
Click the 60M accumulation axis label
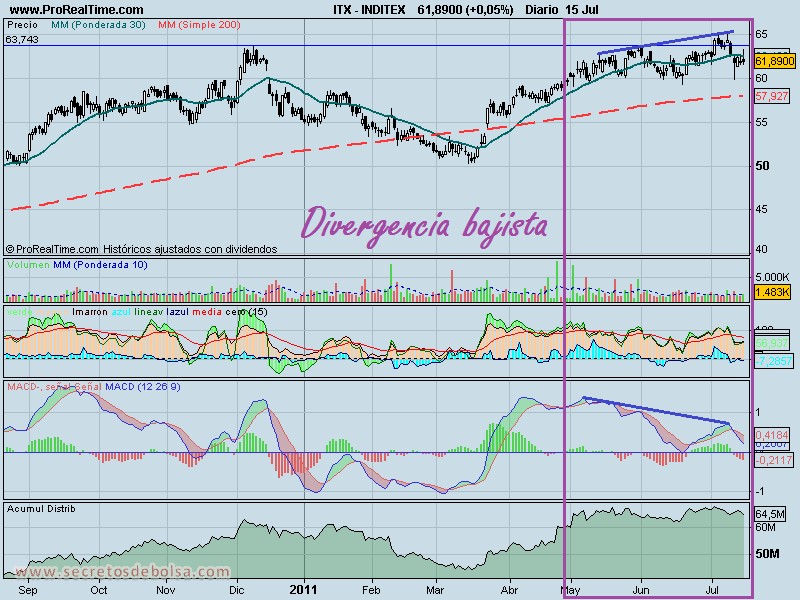765,527
